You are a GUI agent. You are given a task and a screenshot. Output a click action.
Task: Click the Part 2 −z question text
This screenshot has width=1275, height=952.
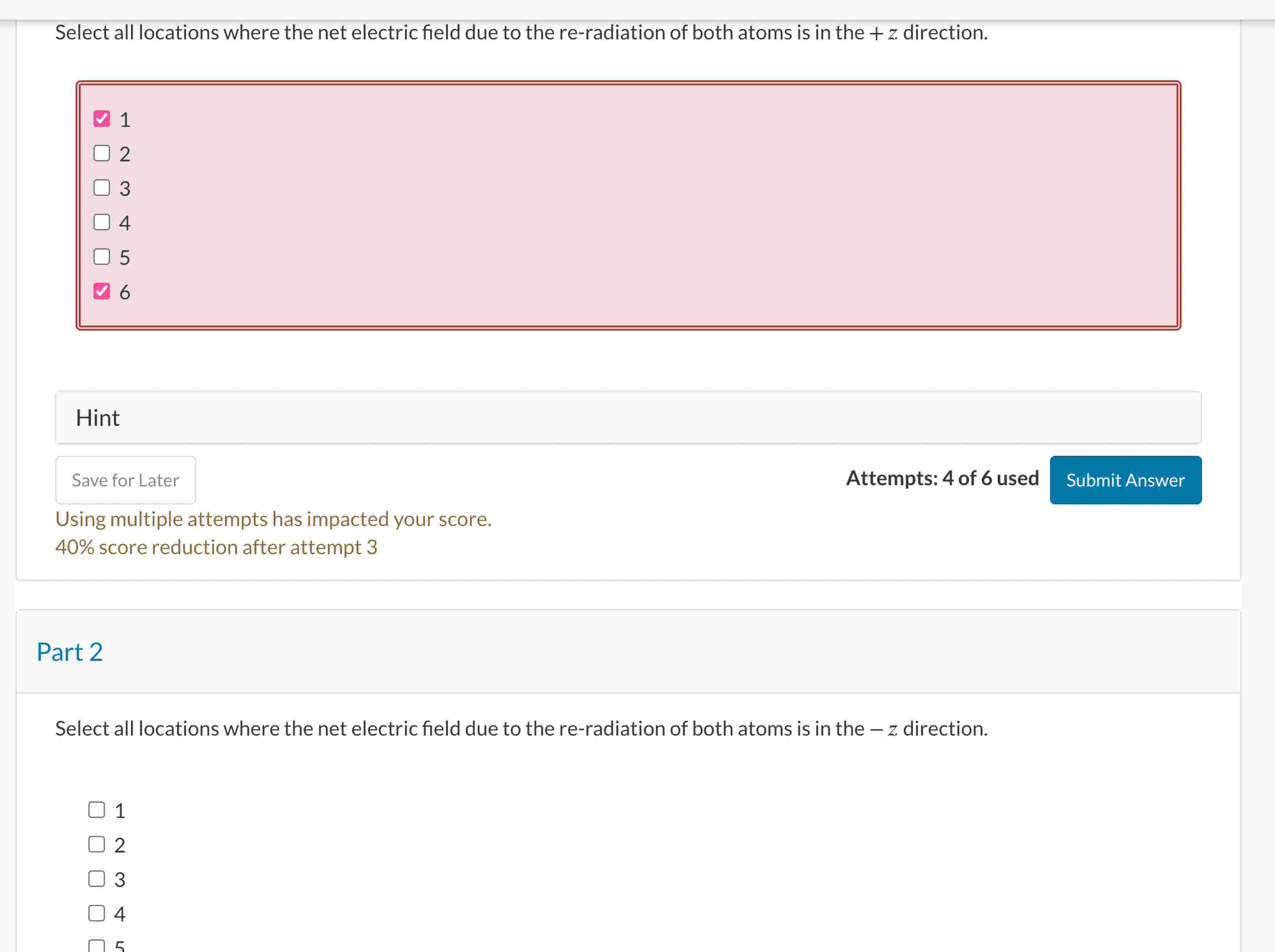pos(521,728)
